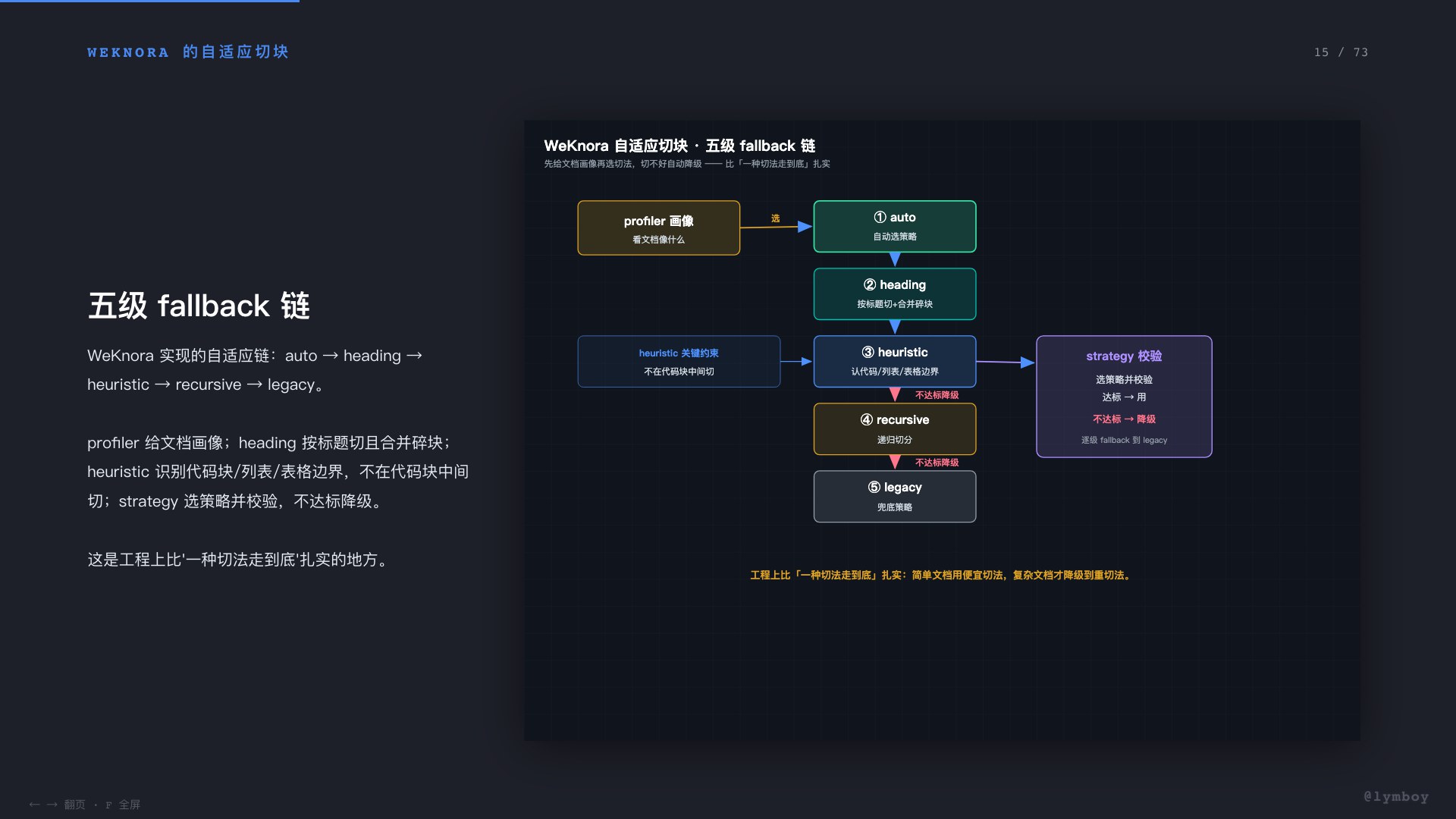
Task: Click the "@lymboy" author handle
Action: coord(1396,796)
